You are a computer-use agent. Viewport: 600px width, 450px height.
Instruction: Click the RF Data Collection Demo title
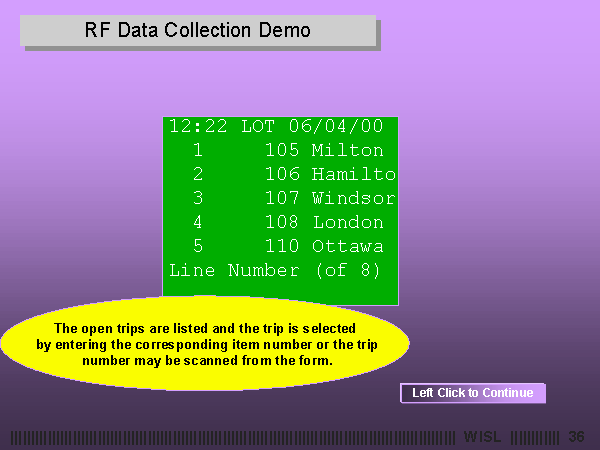[x=198, y=30]
